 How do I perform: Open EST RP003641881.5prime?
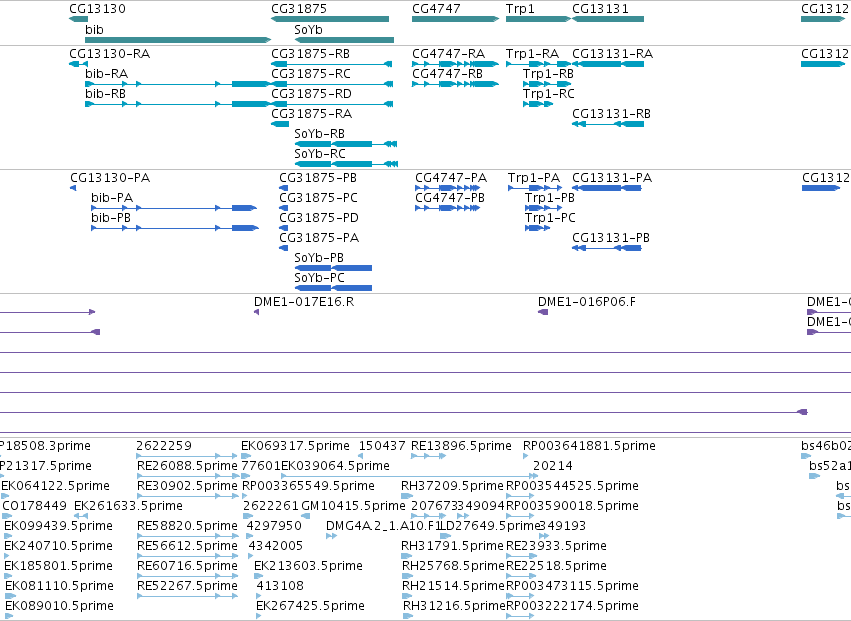(589, 446)
